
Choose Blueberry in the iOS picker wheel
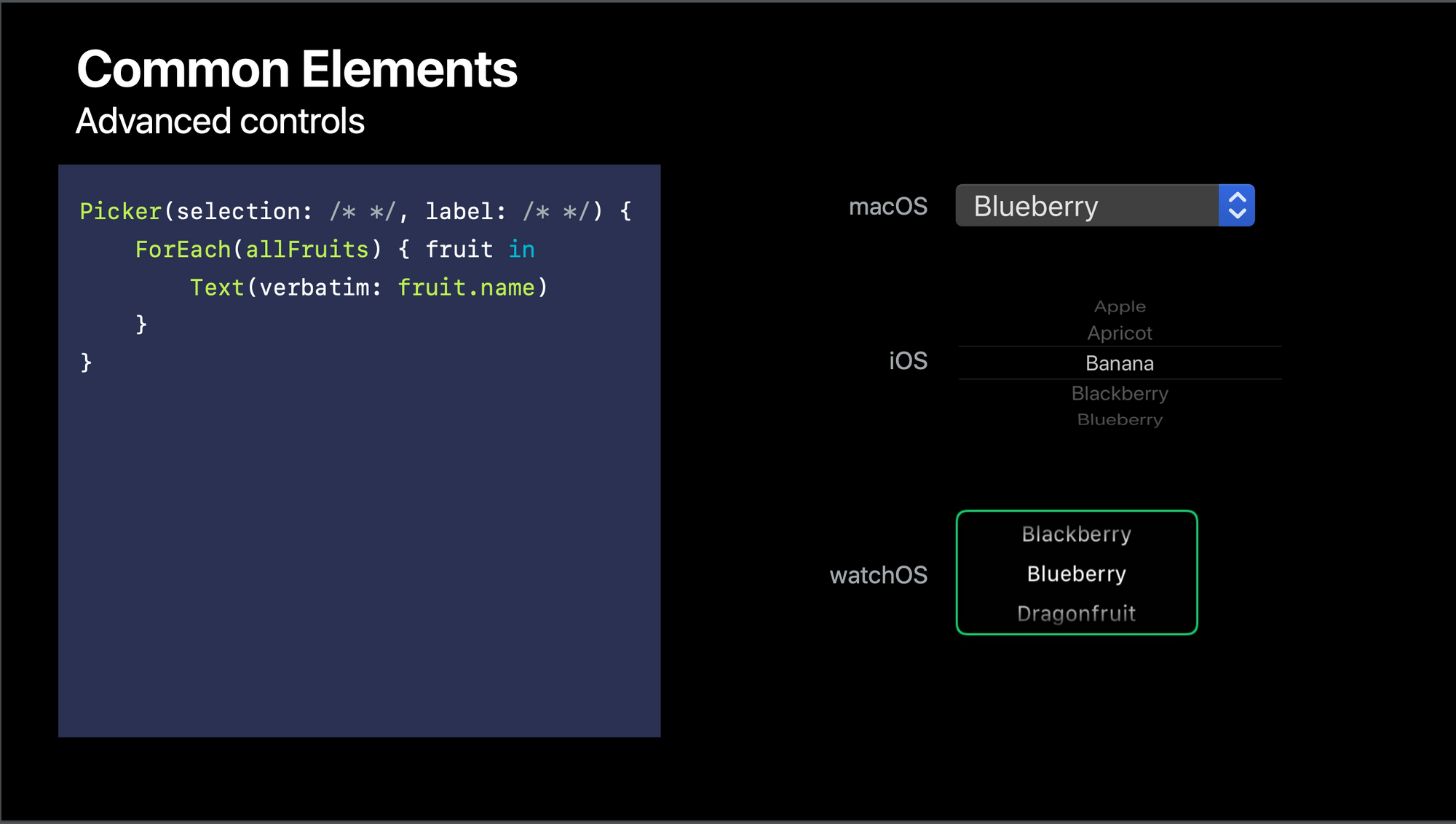click(x=1120, y=419)
